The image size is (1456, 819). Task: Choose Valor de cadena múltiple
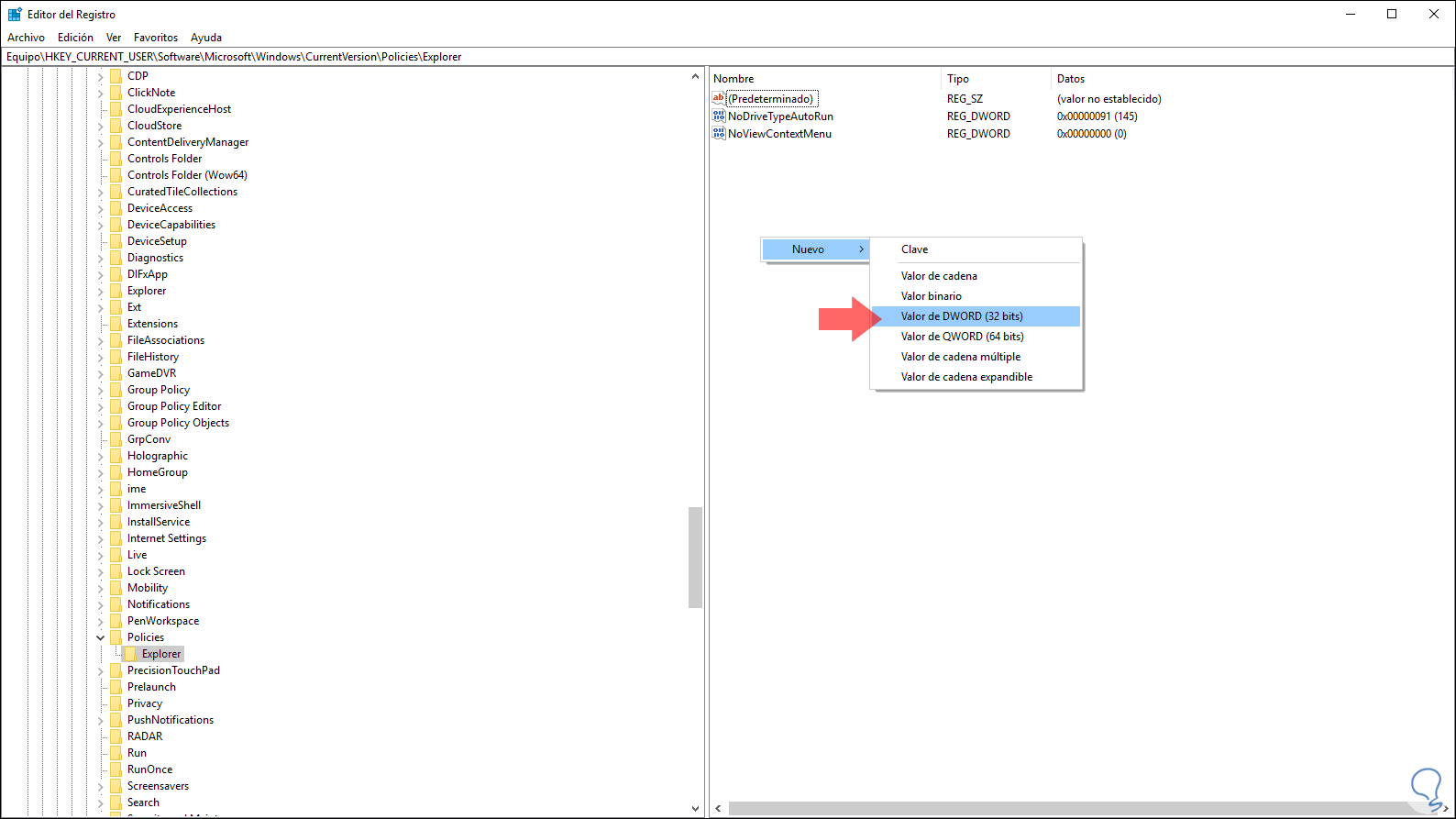[x=976, y=357]
